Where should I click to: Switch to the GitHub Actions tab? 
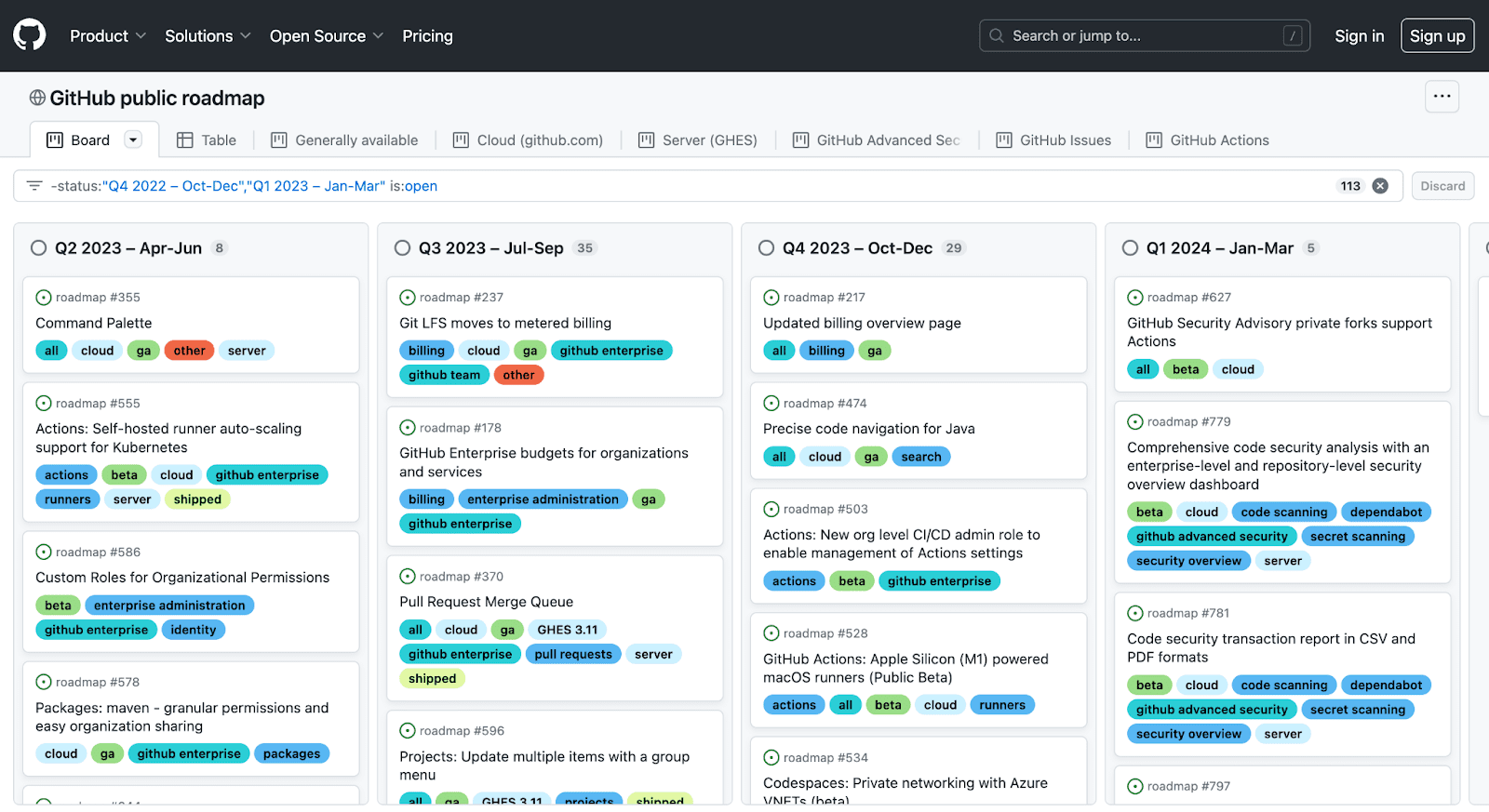tap(1208, 140)
